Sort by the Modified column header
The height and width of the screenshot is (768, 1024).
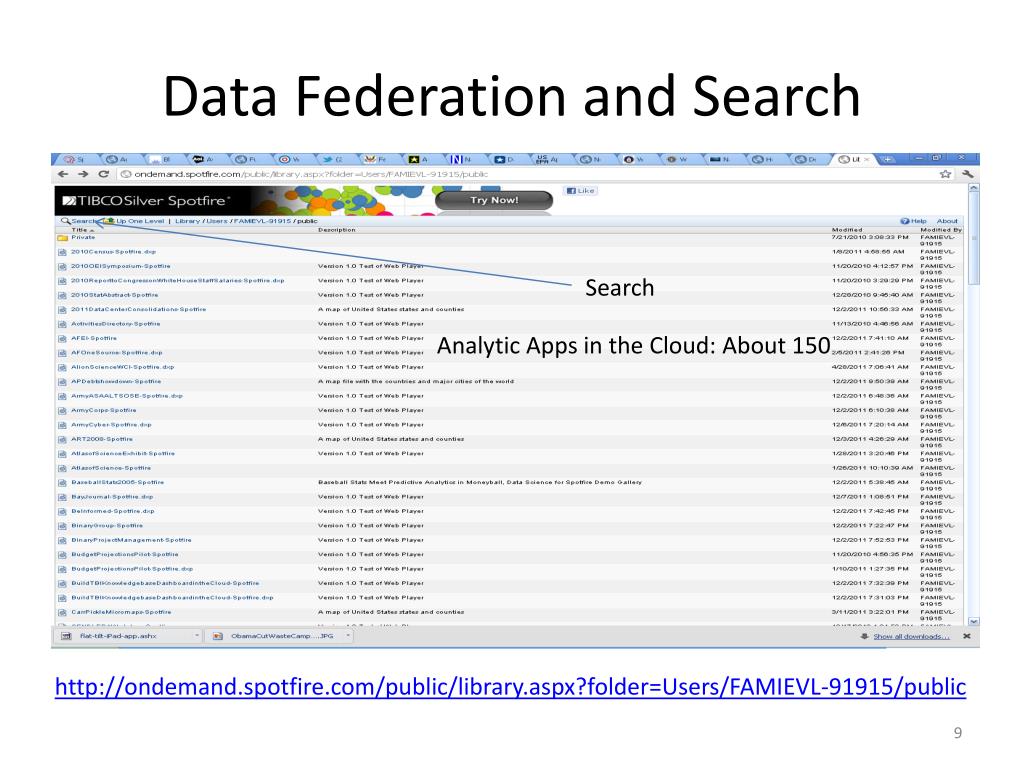[847, 230]
